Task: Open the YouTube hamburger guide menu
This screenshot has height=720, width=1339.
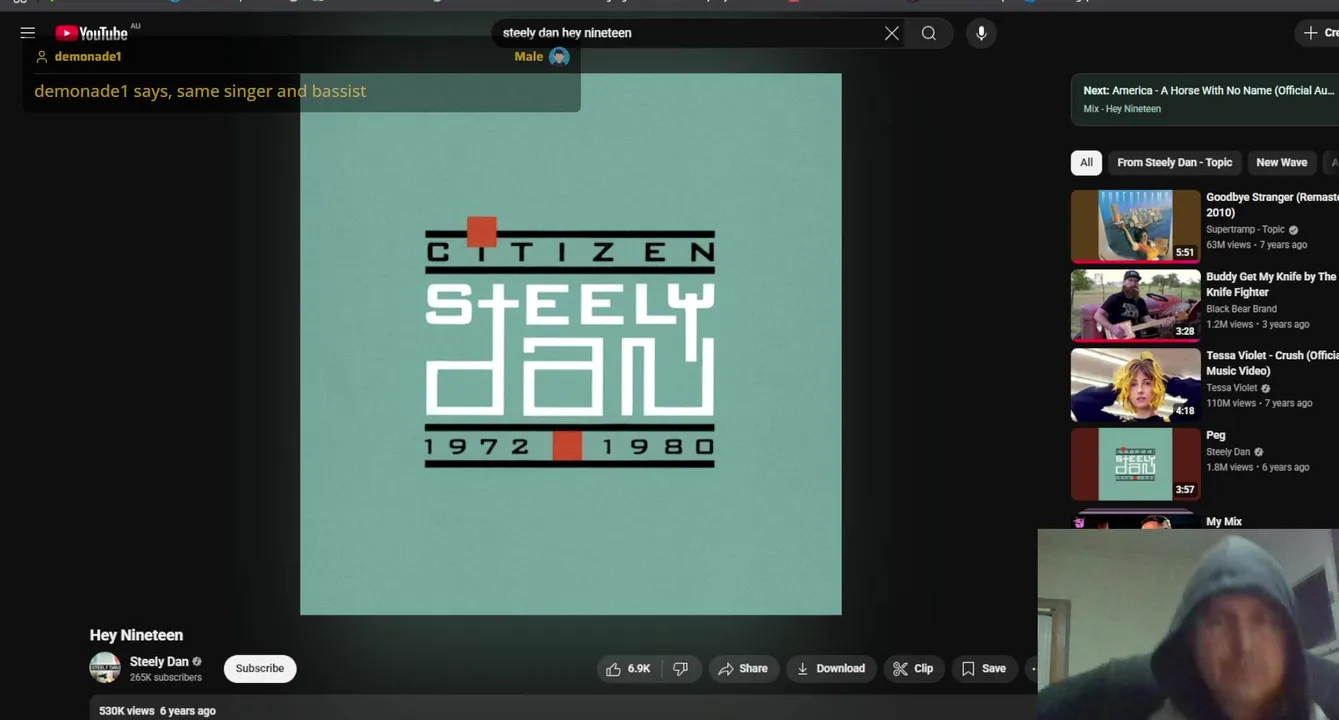Action: [x=28, y=33]
